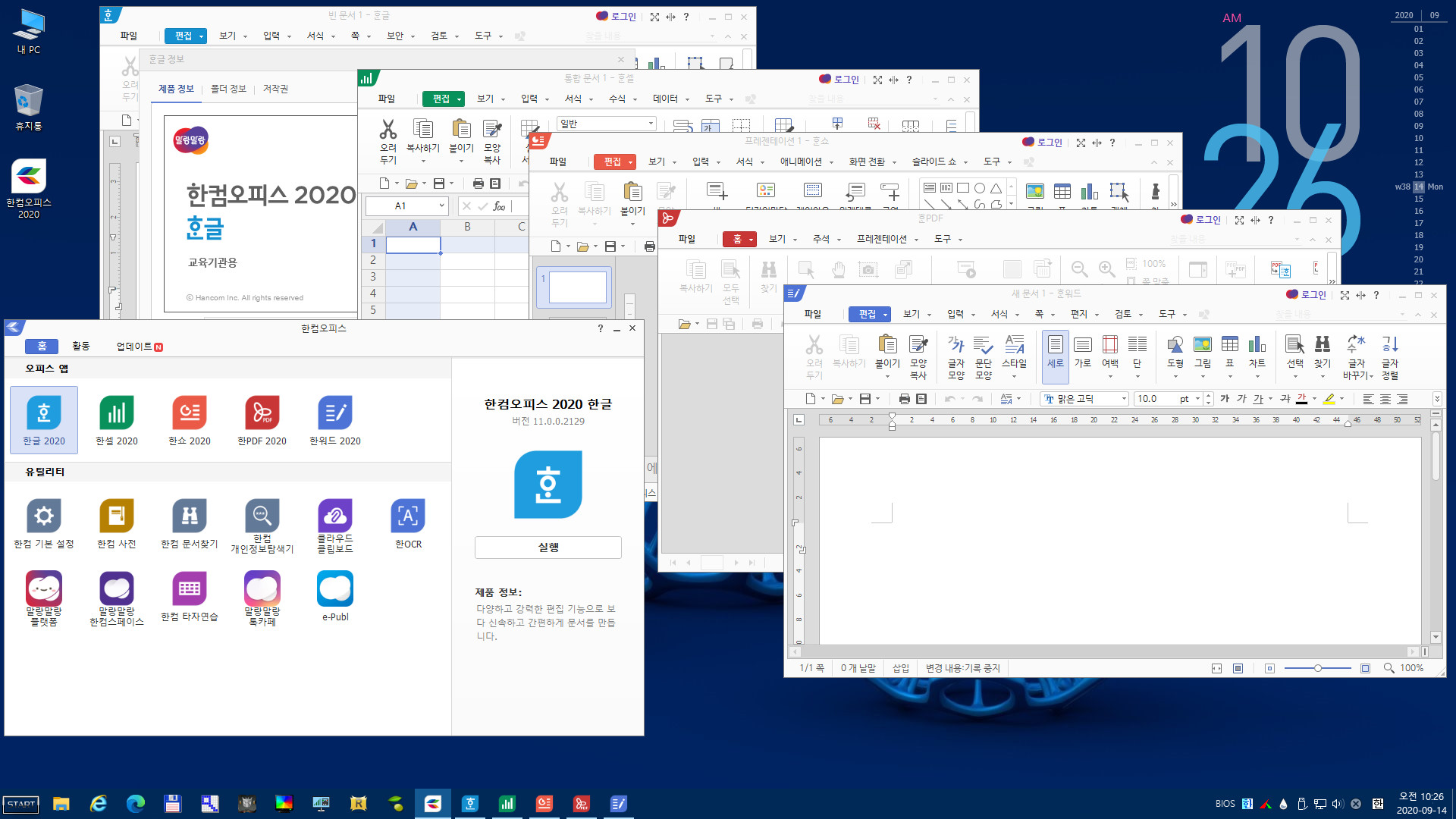Open 애니메이션 menu in 한쇼 window
Viewport: 1456px width, 819px height.
802,162
